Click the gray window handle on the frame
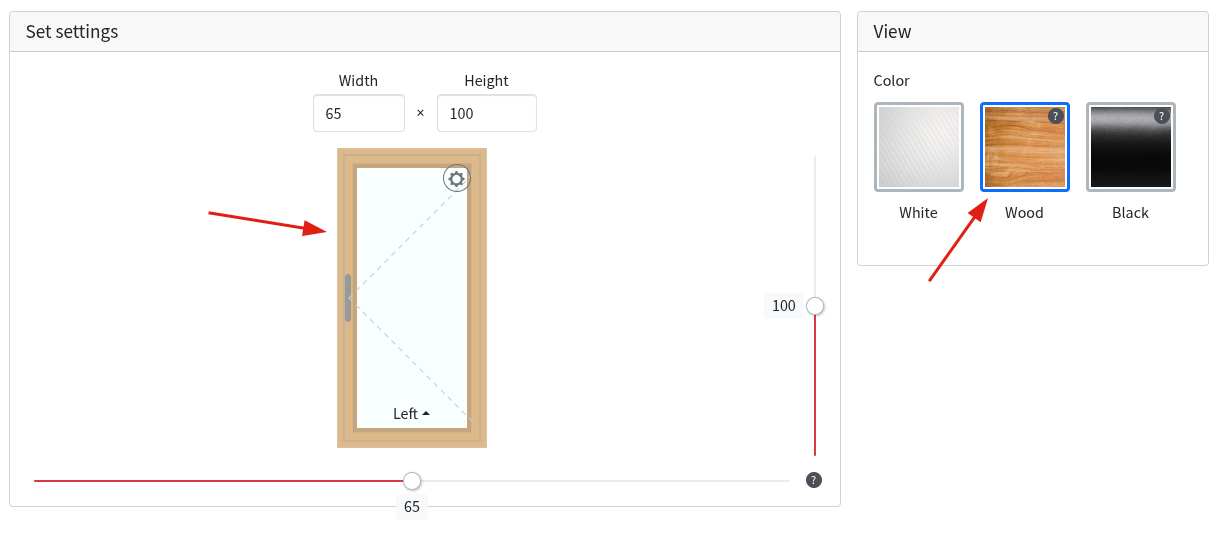This screenshot has width=1221, height=533. pos(348,298)
